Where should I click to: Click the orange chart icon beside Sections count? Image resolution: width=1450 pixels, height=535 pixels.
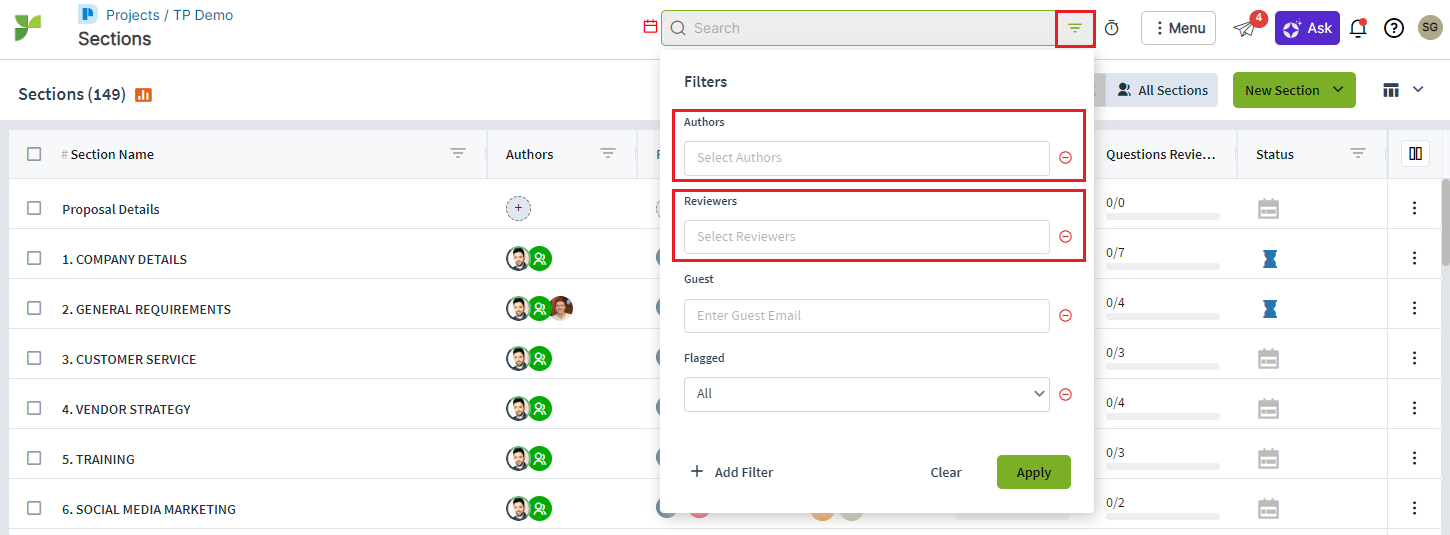point(143,95)
